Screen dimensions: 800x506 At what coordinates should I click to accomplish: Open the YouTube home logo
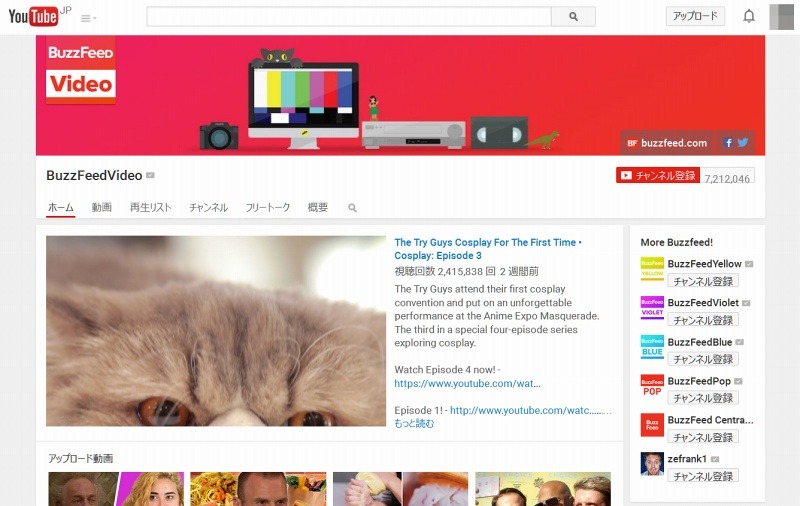34,16
